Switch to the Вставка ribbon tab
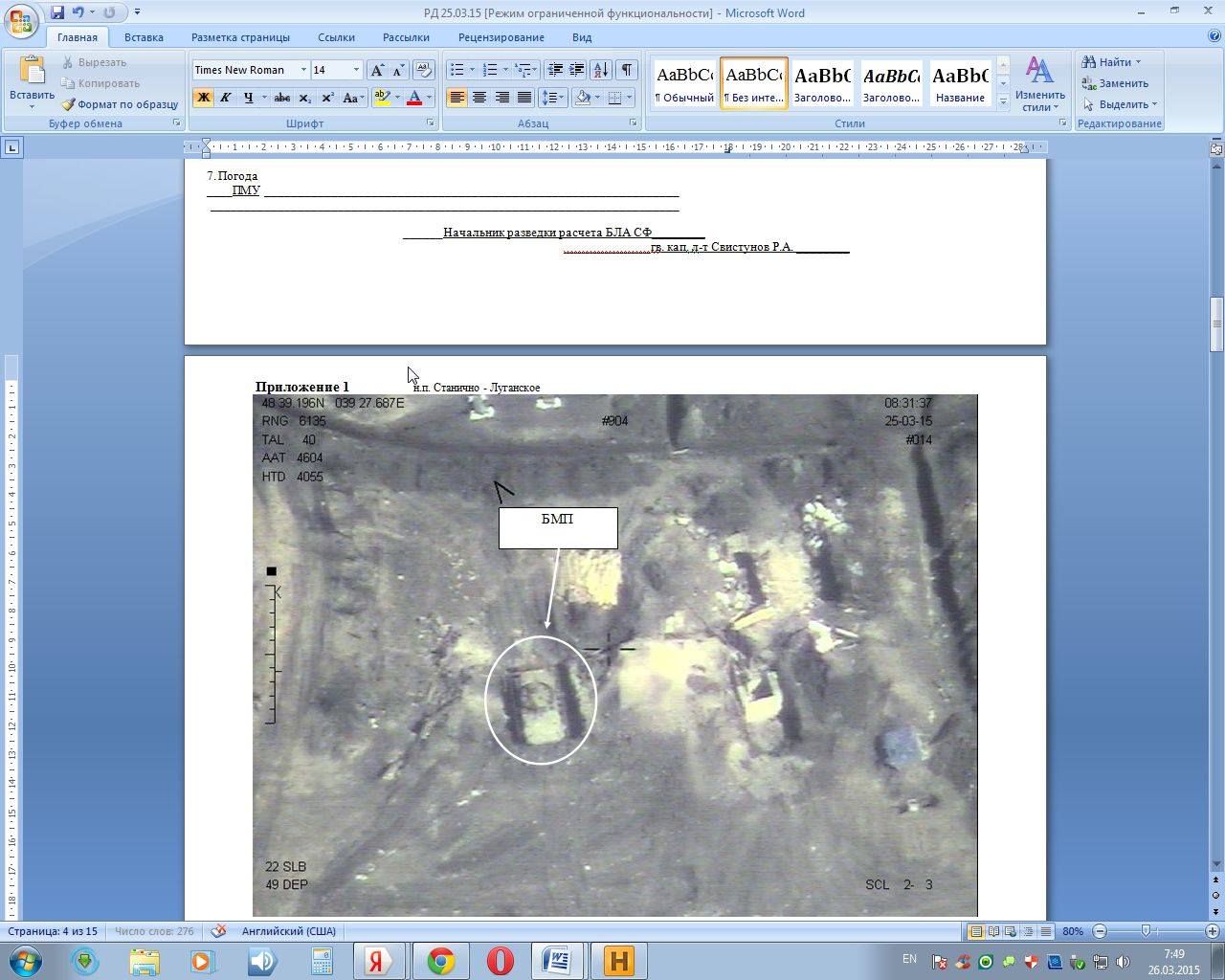 [x=144, y=37]
